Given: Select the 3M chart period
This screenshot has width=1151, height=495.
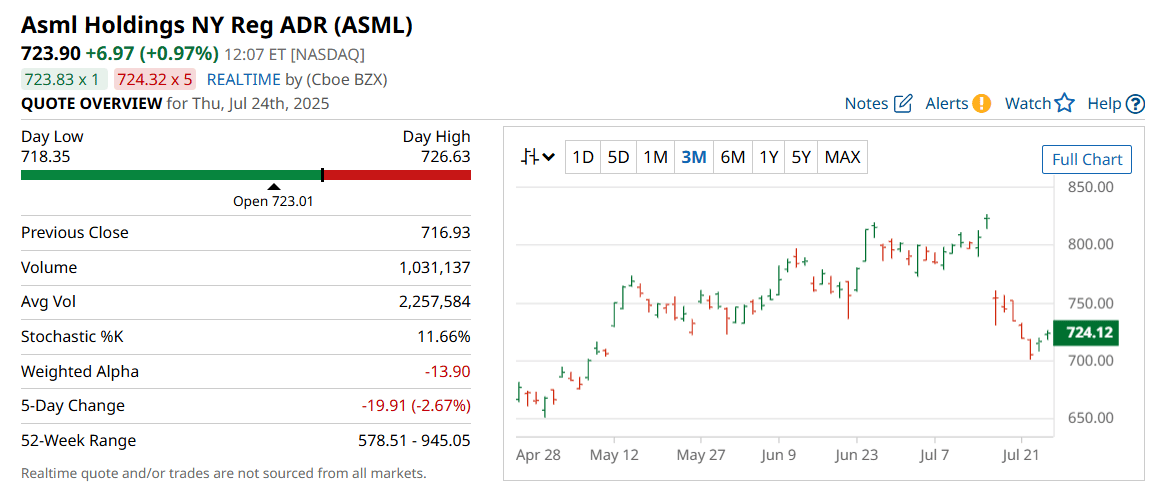Looking at the screenshot, I should (x=694, y=157).
